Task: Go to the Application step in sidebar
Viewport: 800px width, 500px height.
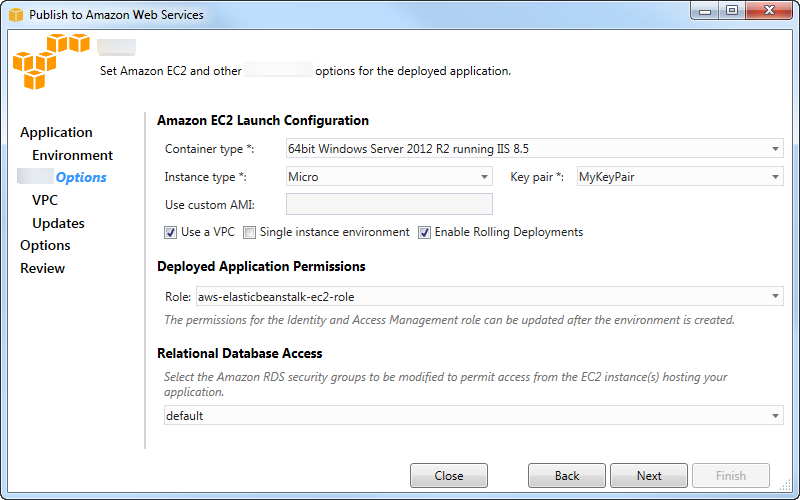Action: pos(56,132)
